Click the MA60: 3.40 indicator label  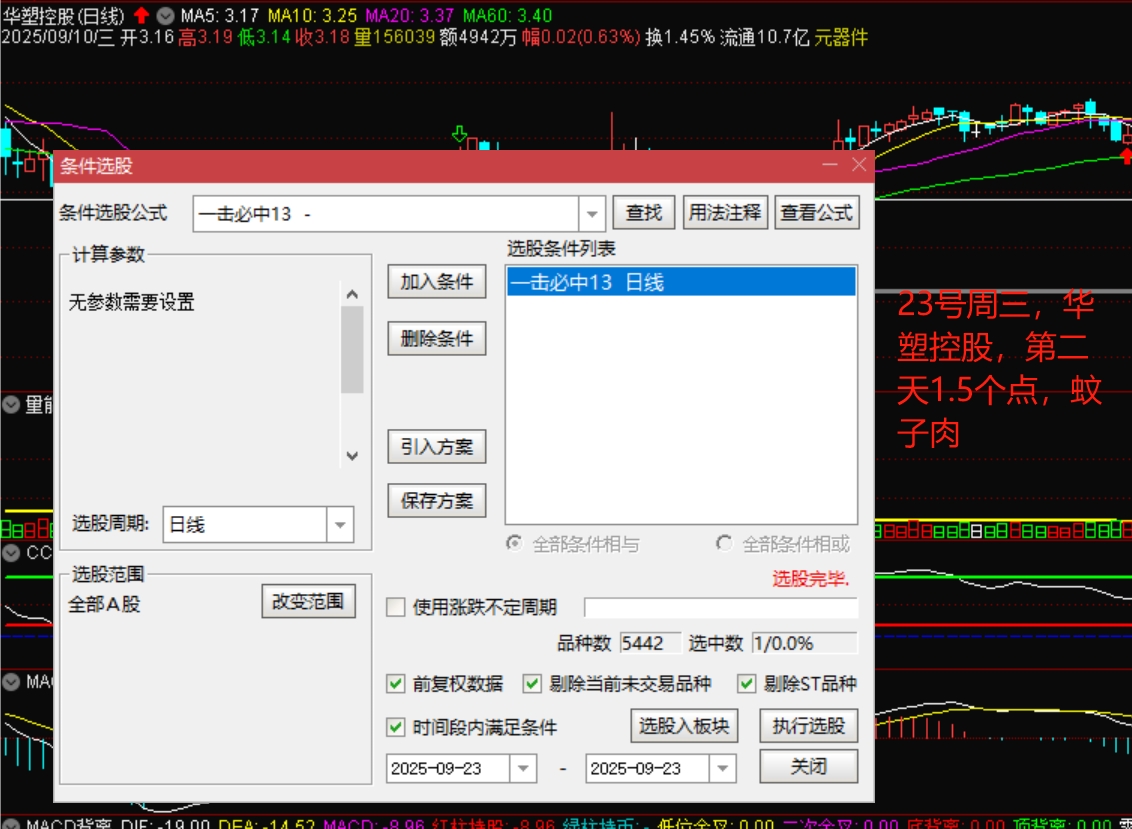click(x=507, y=15)
